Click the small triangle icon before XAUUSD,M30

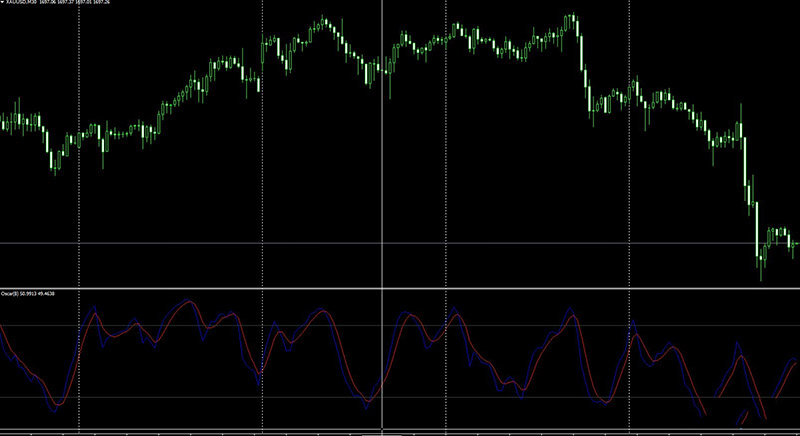[x=3, y=4]
